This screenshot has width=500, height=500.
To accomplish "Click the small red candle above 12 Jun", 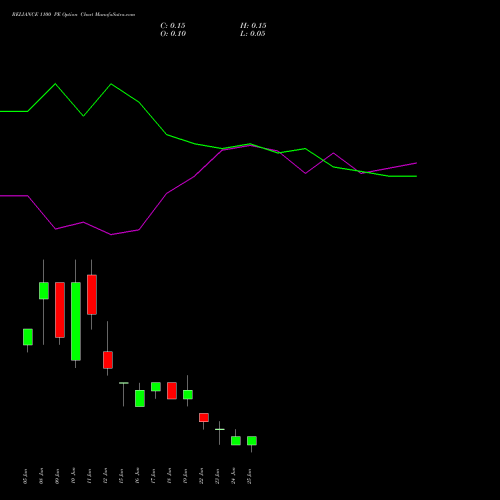I will pos(108,360).
